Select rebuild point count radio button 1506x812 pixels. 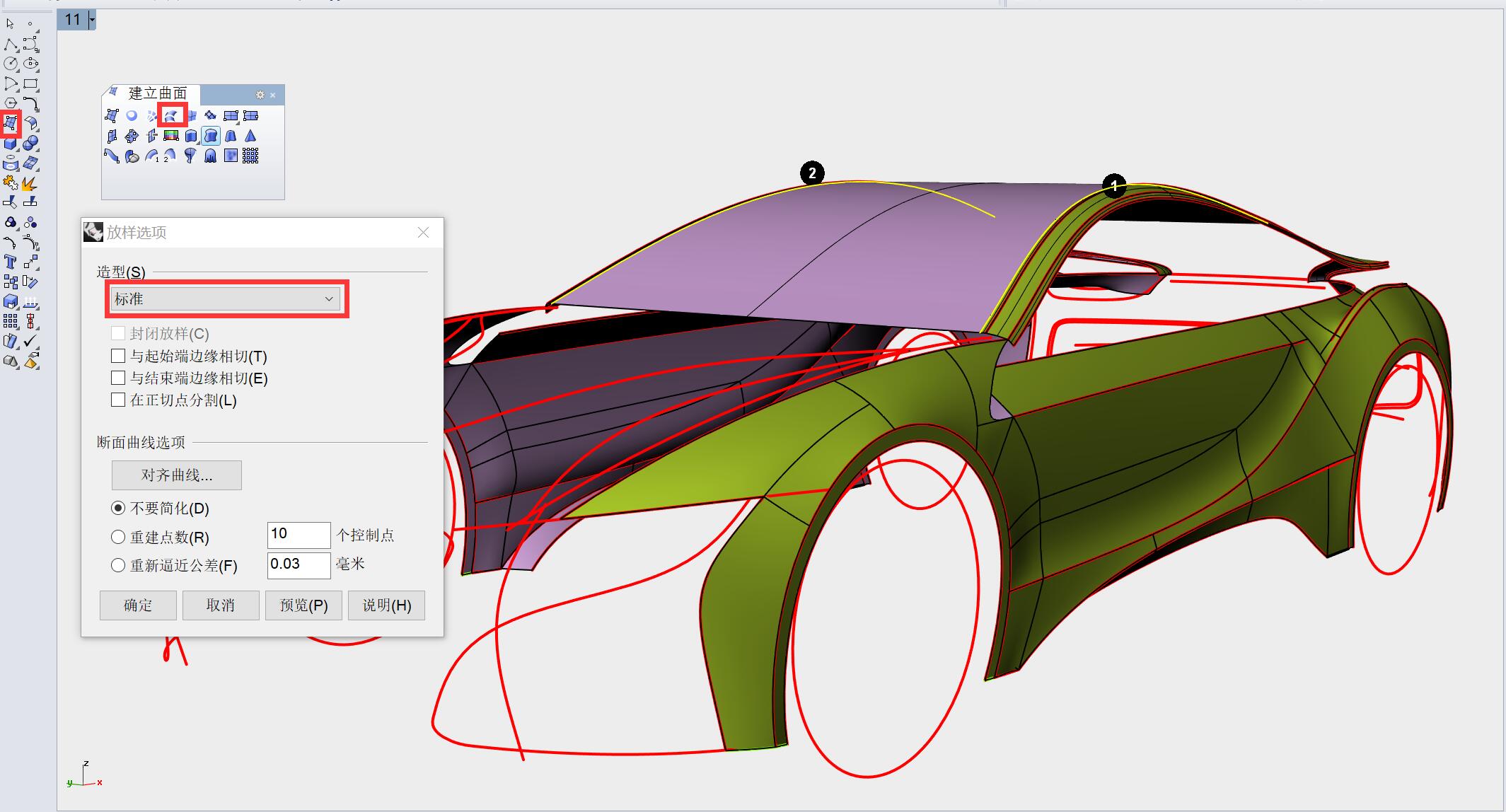(x=118, y=537)
